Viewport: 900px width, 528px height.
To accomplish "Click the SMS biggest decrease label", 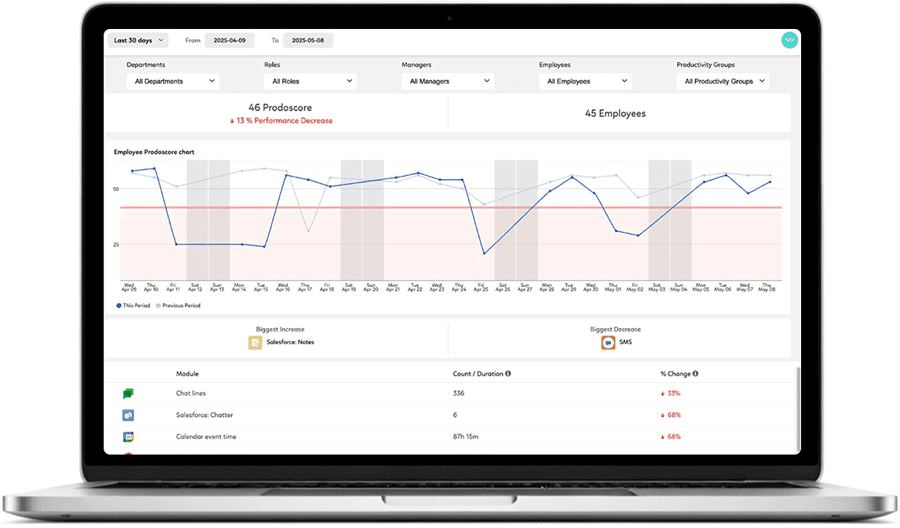I will pyautogui.click(x=626, y=342).
